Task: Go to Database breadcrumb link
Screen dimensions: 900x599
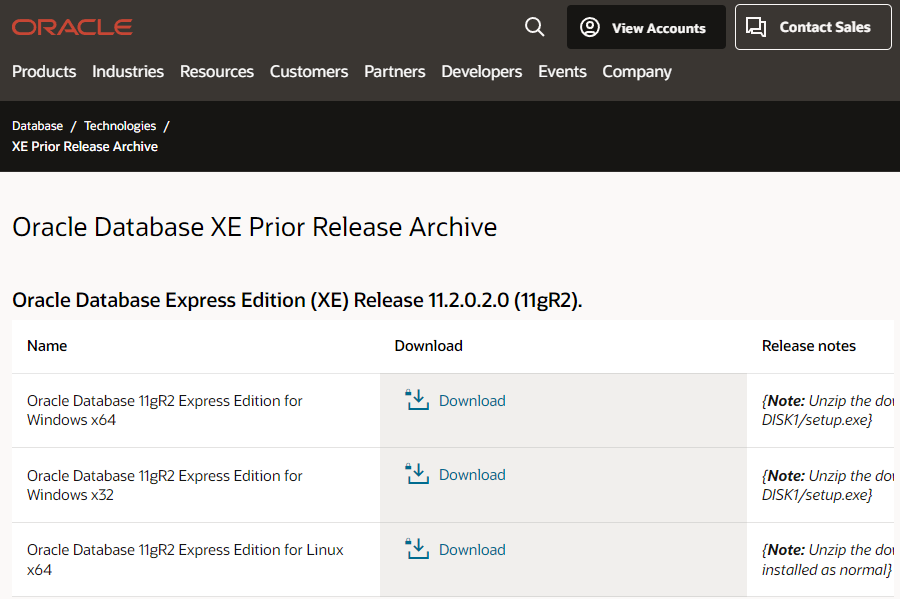Action: click(37, 126)
